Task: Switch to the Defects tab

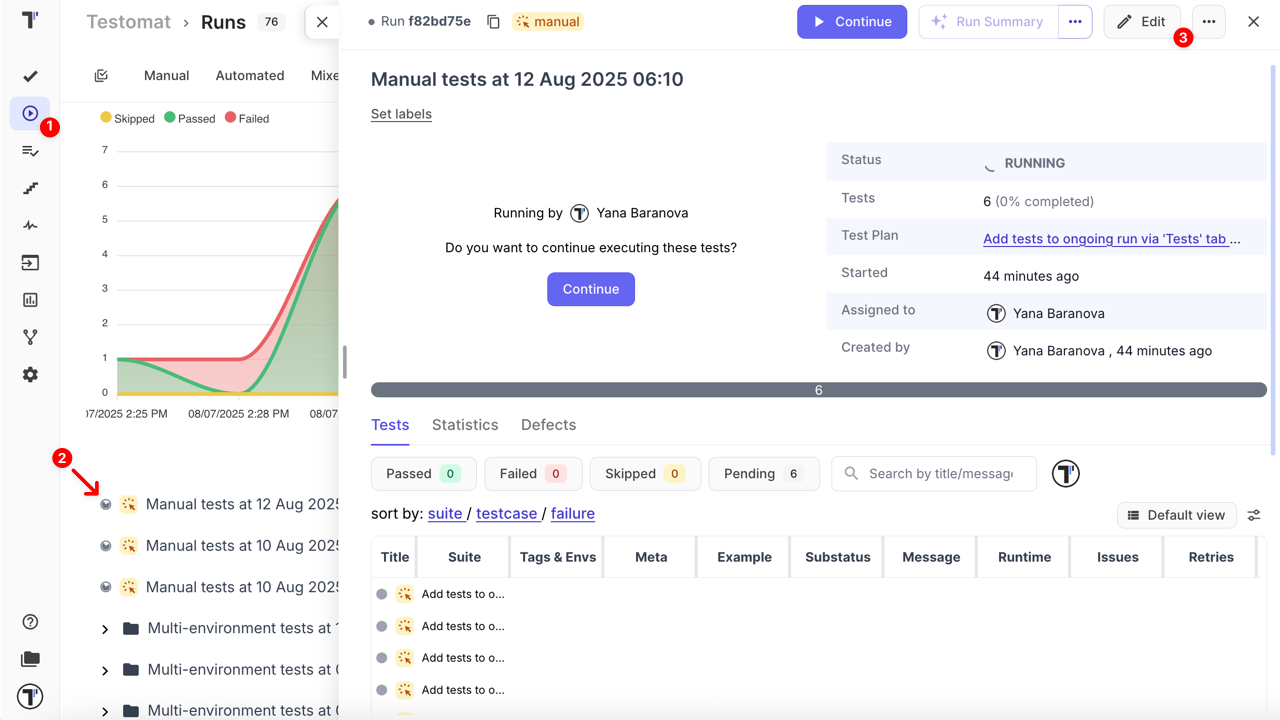Action: click(x=548, y=425)
